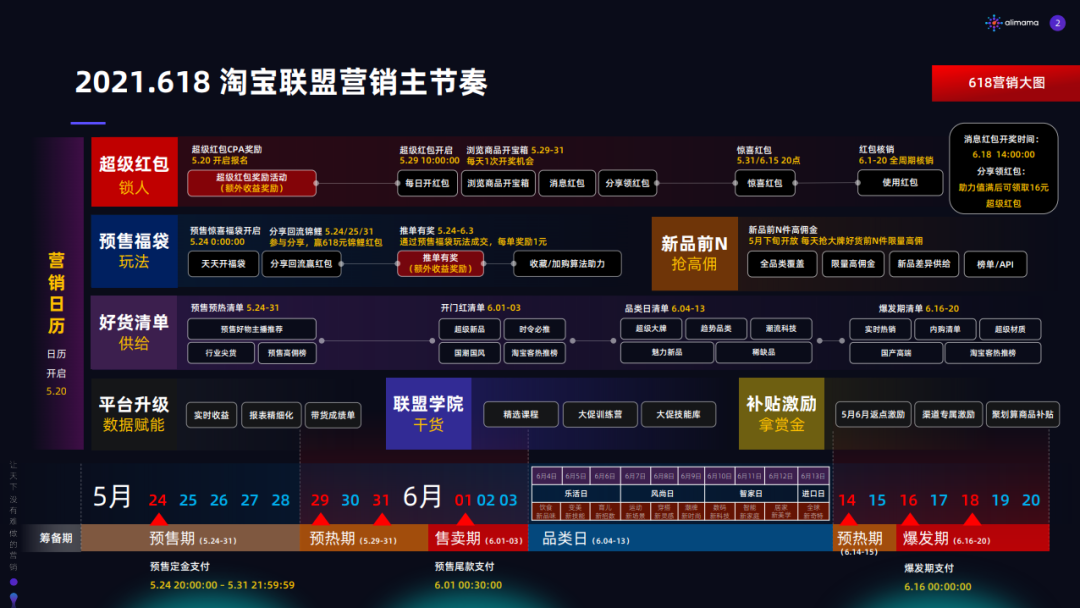Viewport: 1080px width, 608px height.
Task: Click the 大促训练营 box
Action: point(600,415)
